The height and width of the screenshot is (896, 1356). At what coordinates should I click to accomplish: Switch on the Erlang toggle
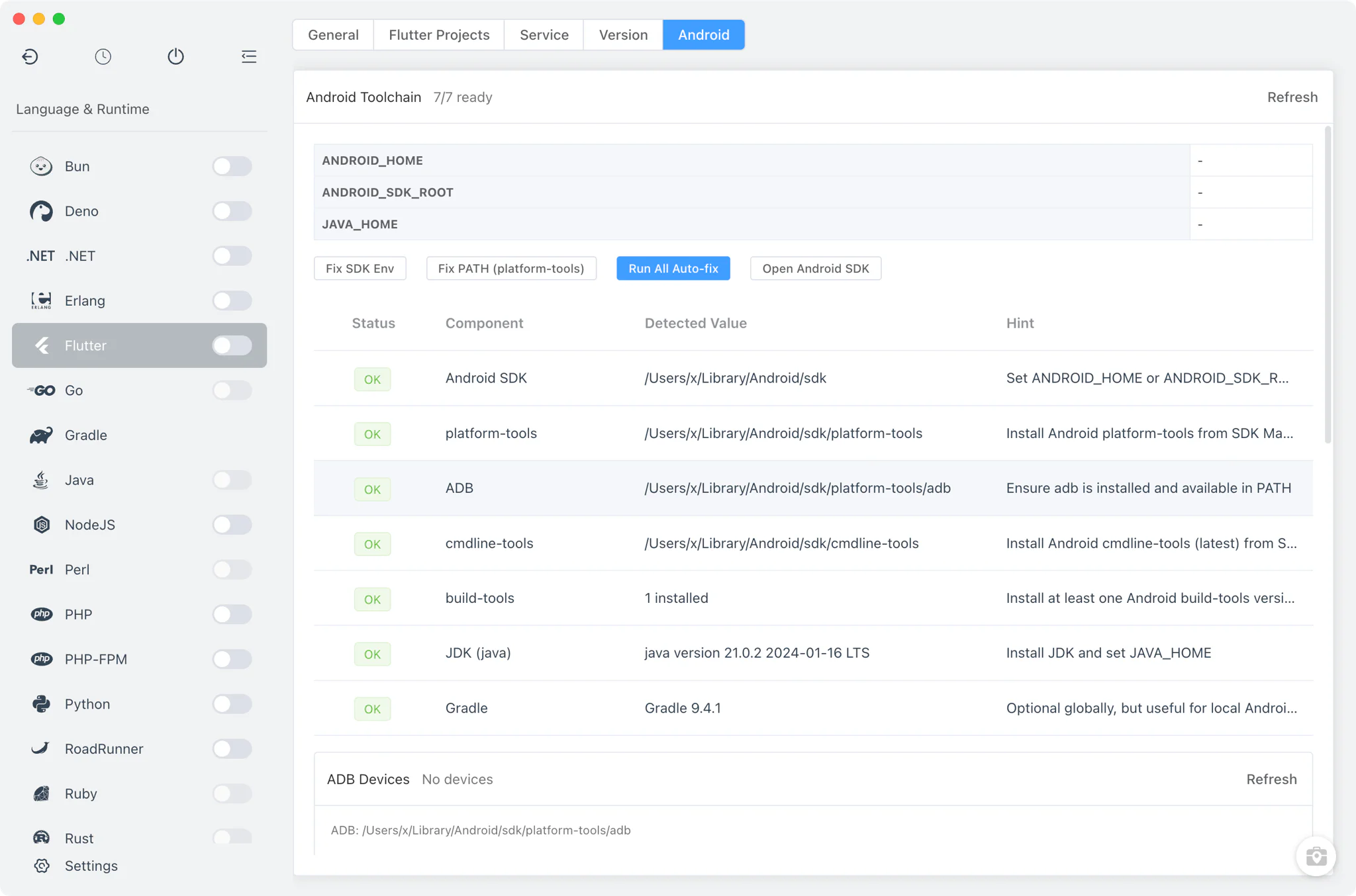232,300
